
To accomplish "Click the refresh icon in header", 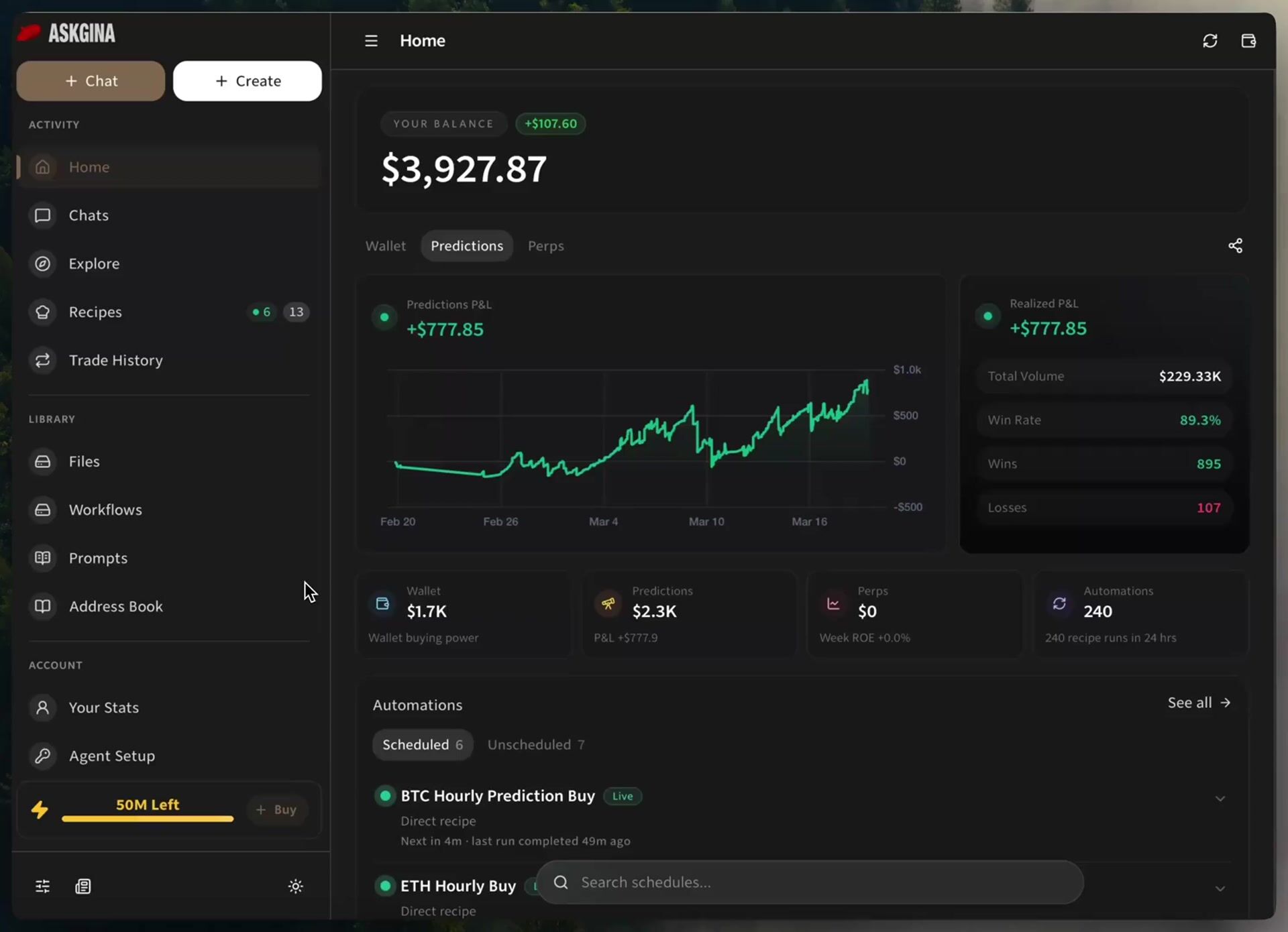I will pos(1210,41).
